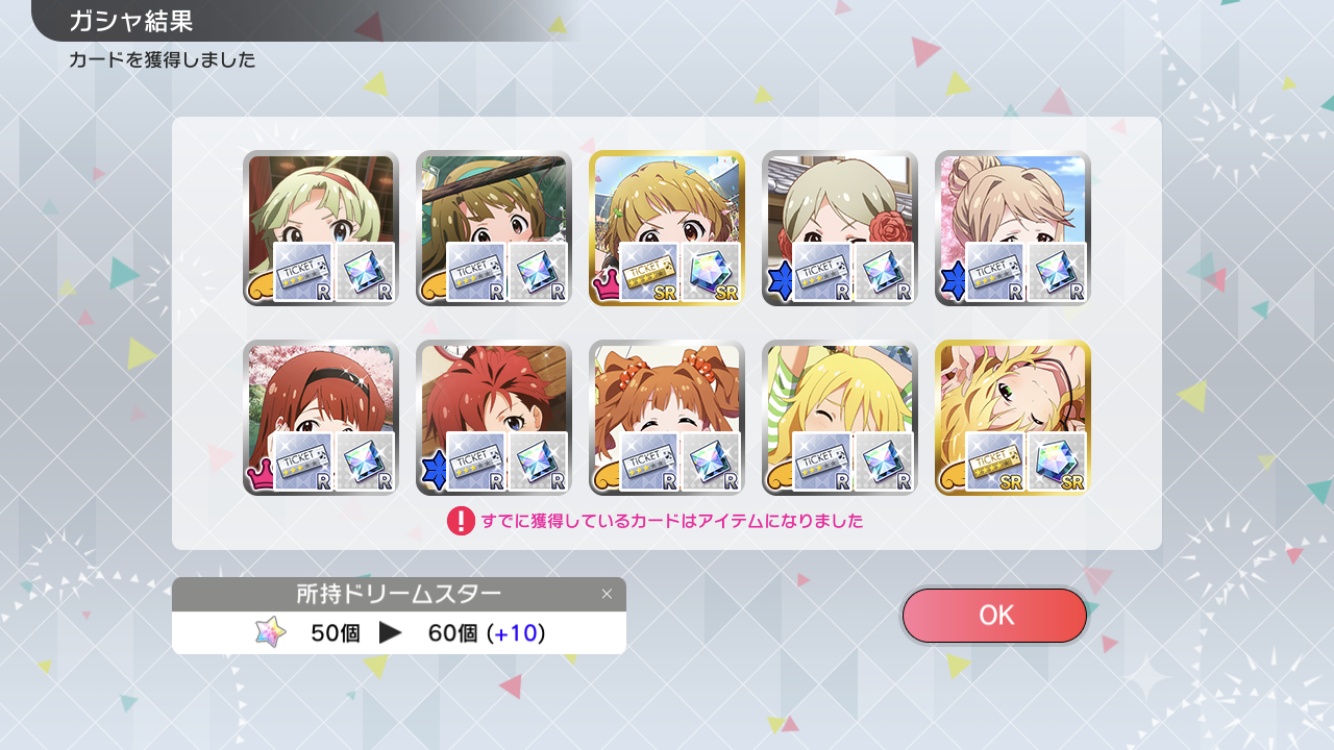Select the green-haired girl card with red headband

[x=321, y=228]
